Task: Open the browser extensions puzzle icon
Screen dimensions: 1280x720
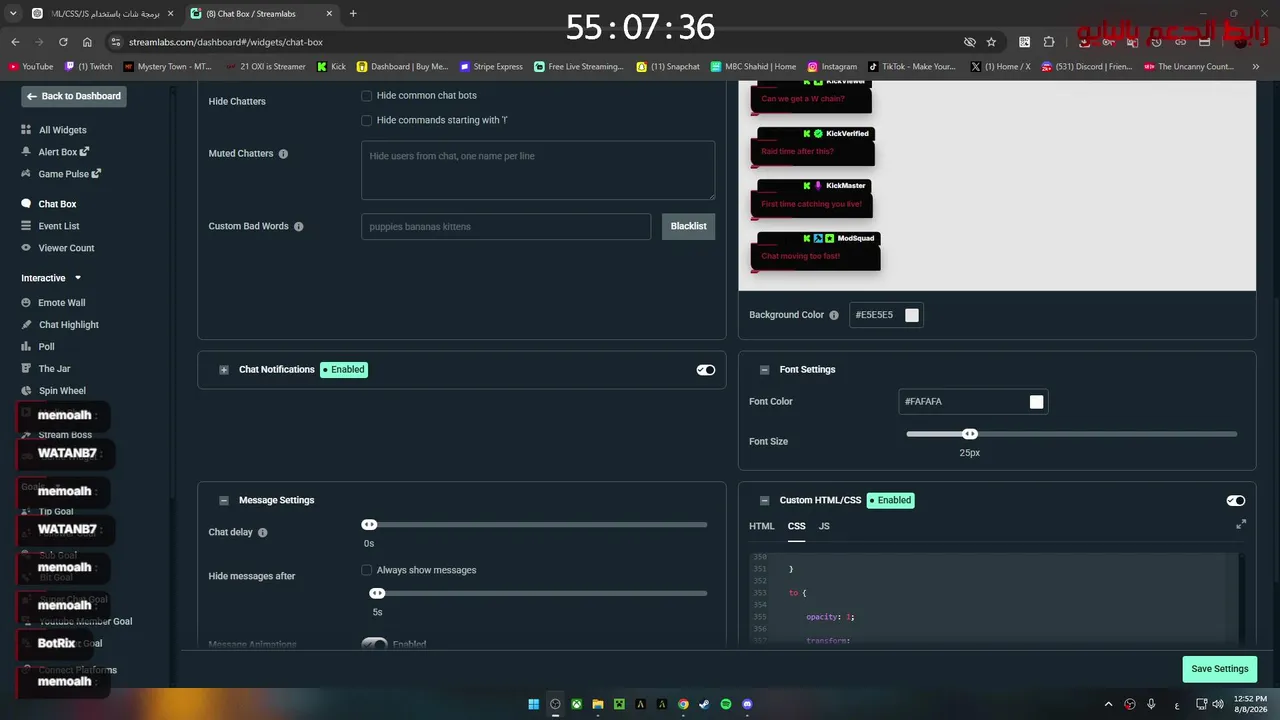Action: point(1049,42)
